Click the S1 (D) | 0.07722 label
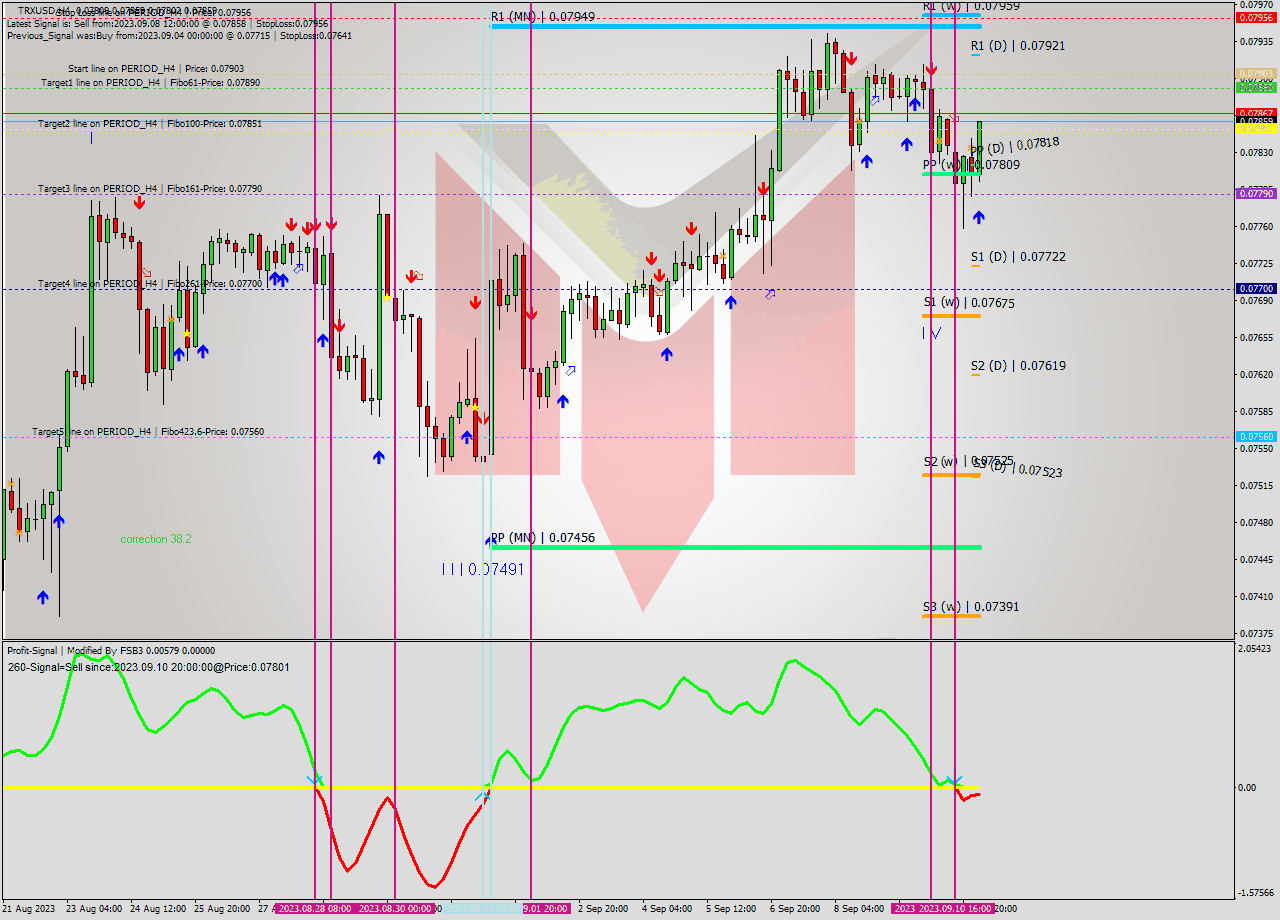 point(1018,257)
